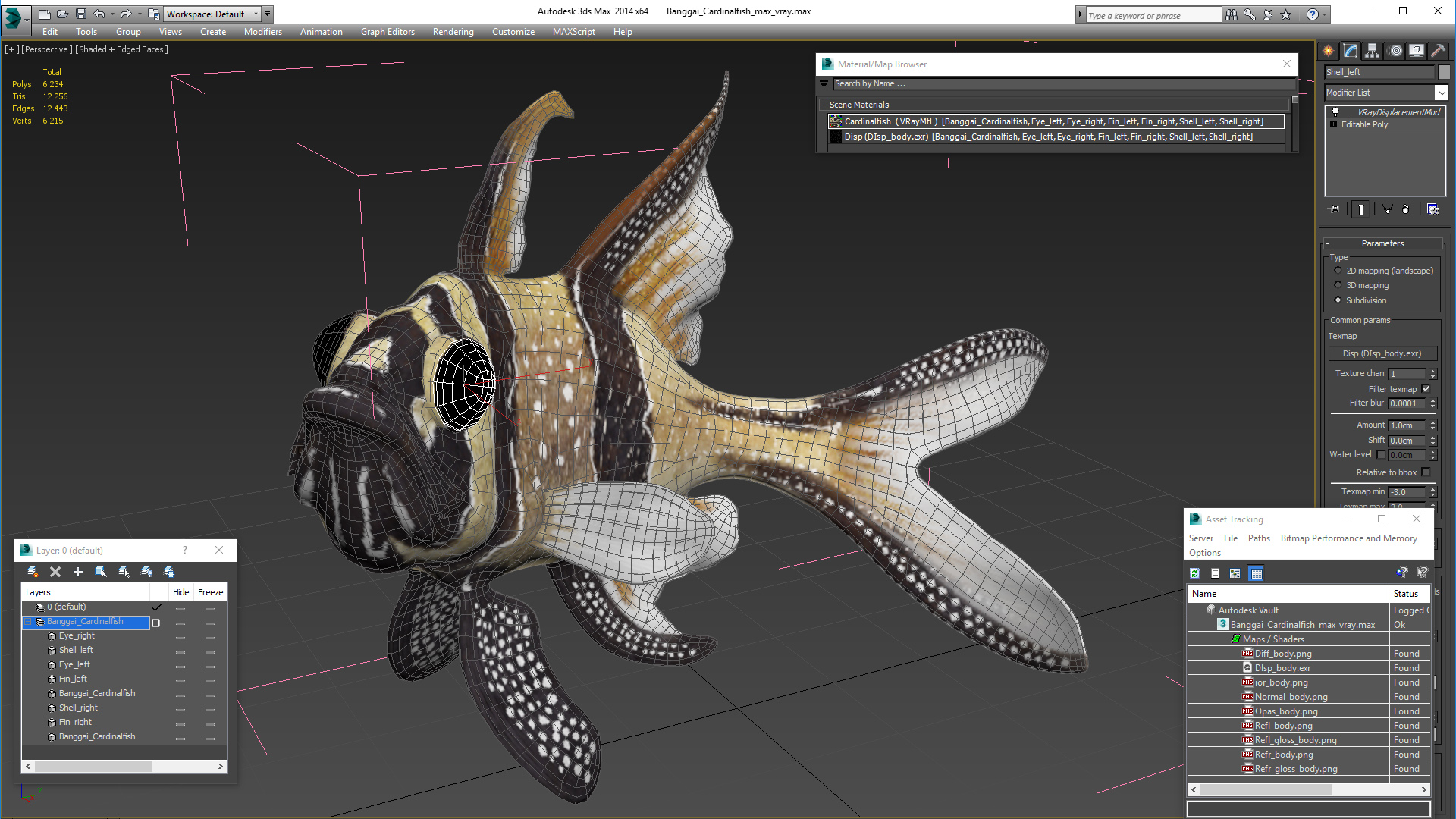Expand Editable Poly in modifier stack
Image resolution: width=1456 pixels, height=819 pixels.
tap(1333, 124)
